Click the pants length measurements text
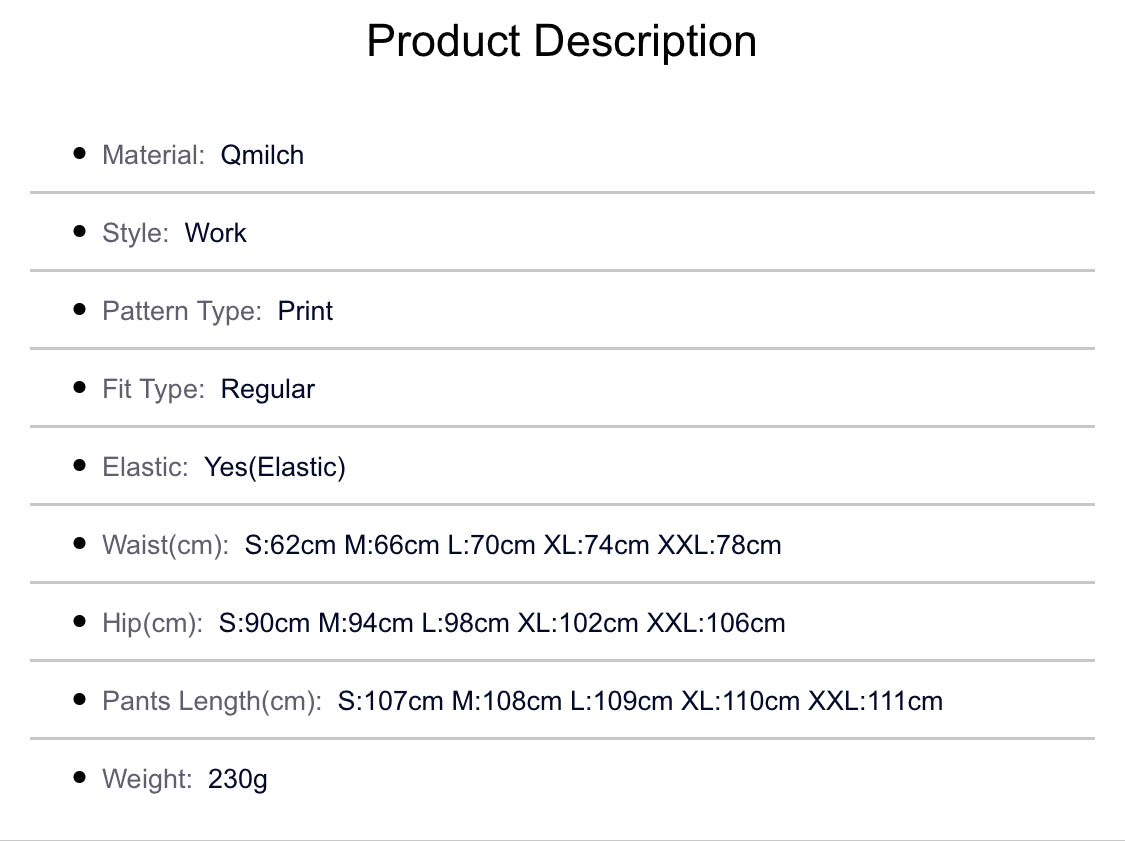1125x841 pixels. click(x=640, y=701)
